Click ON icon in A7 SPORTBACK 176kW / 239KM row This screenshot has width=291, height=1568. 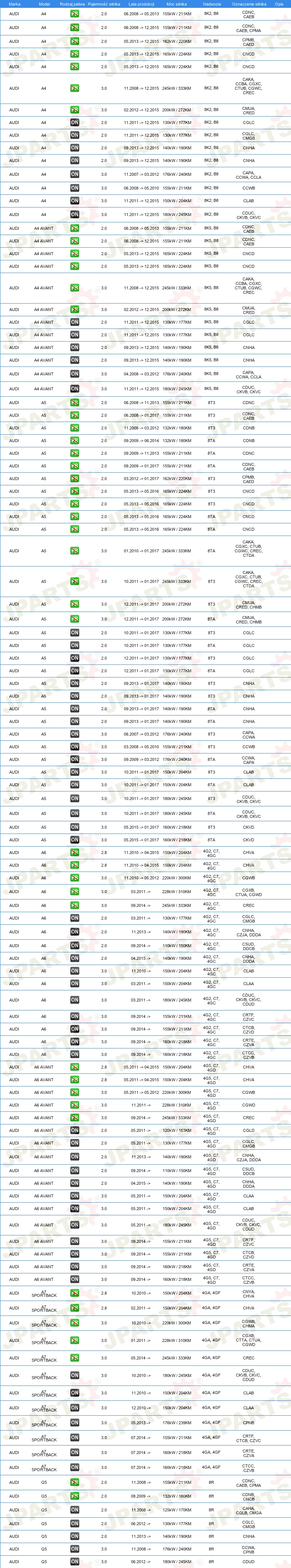(x=74, y=1422)
